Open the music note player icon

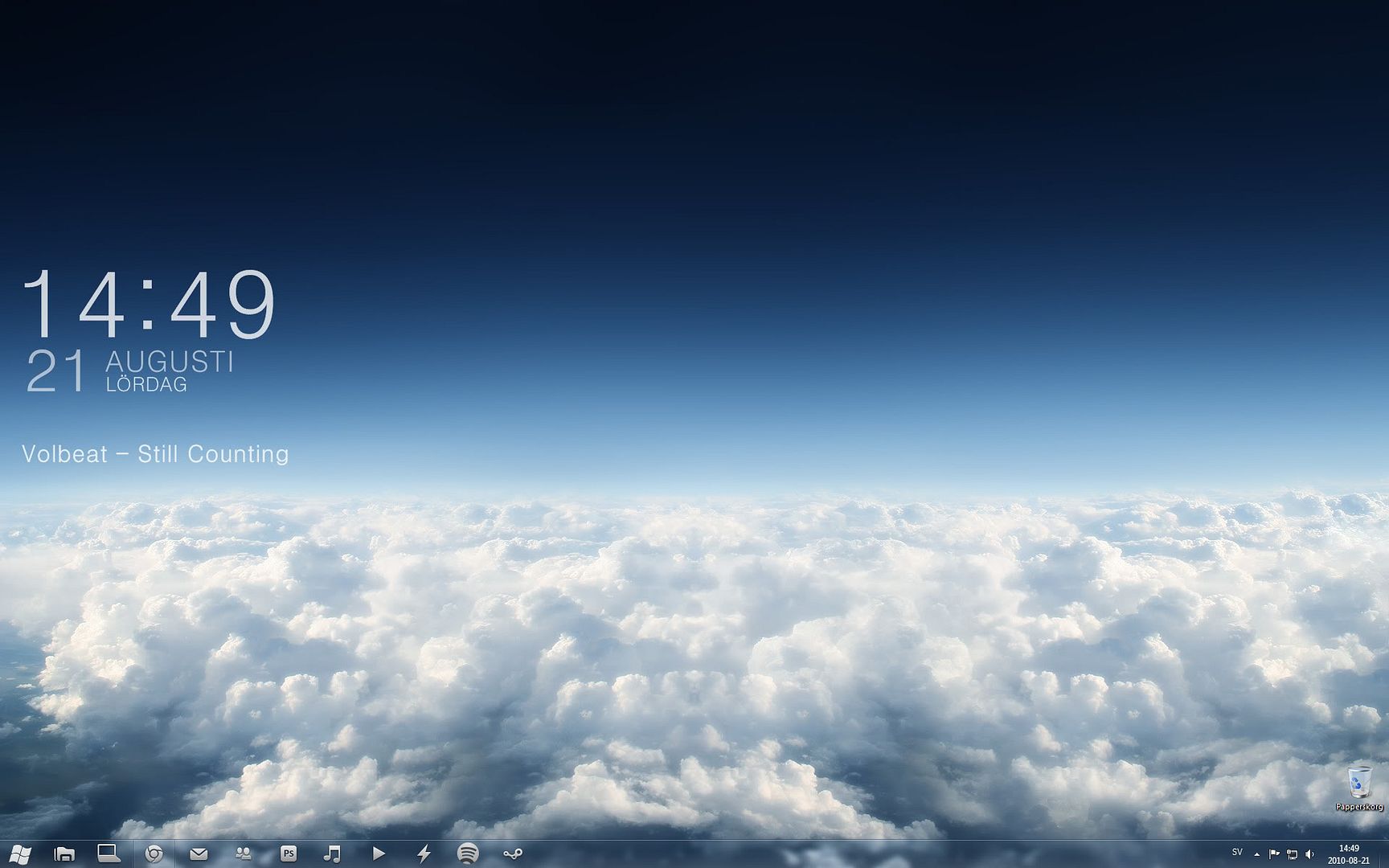coord(332,854)
